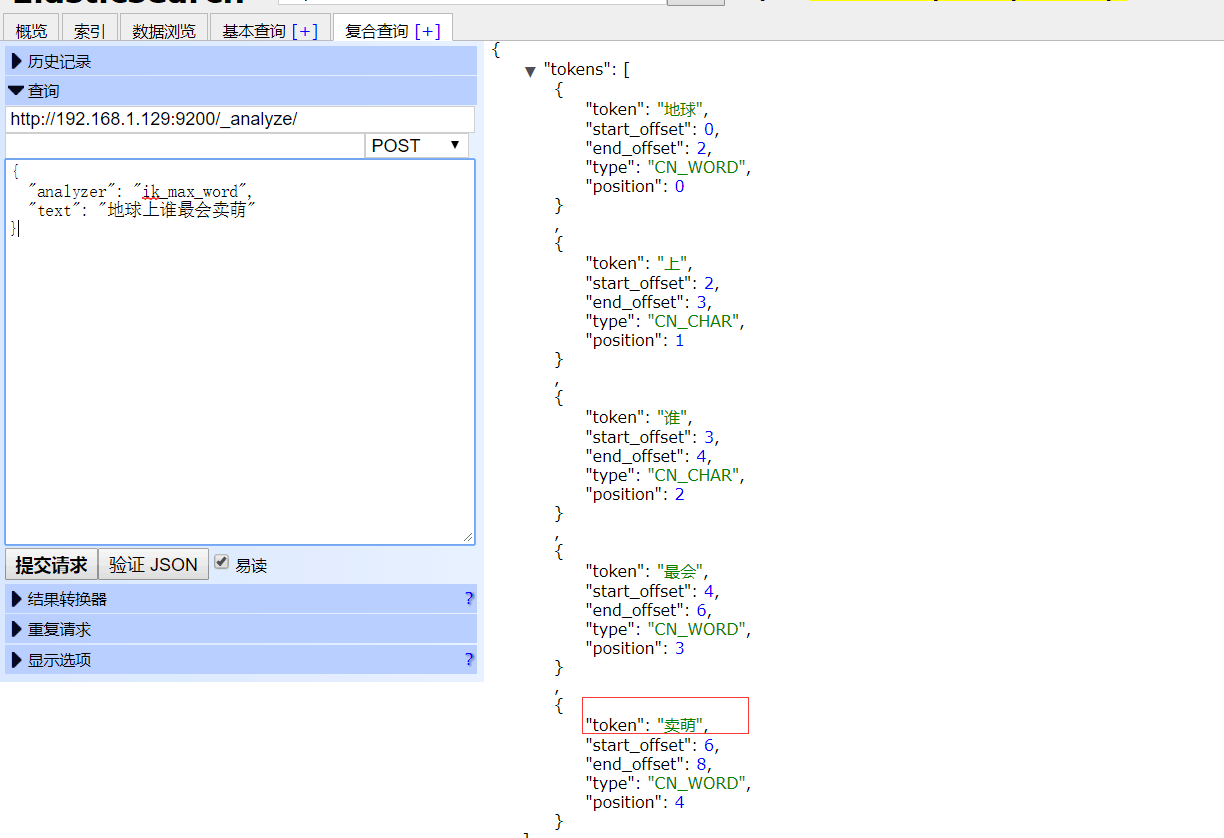Click the 提交请求 button
1224x838 pixels.
[x=51, y=565]
